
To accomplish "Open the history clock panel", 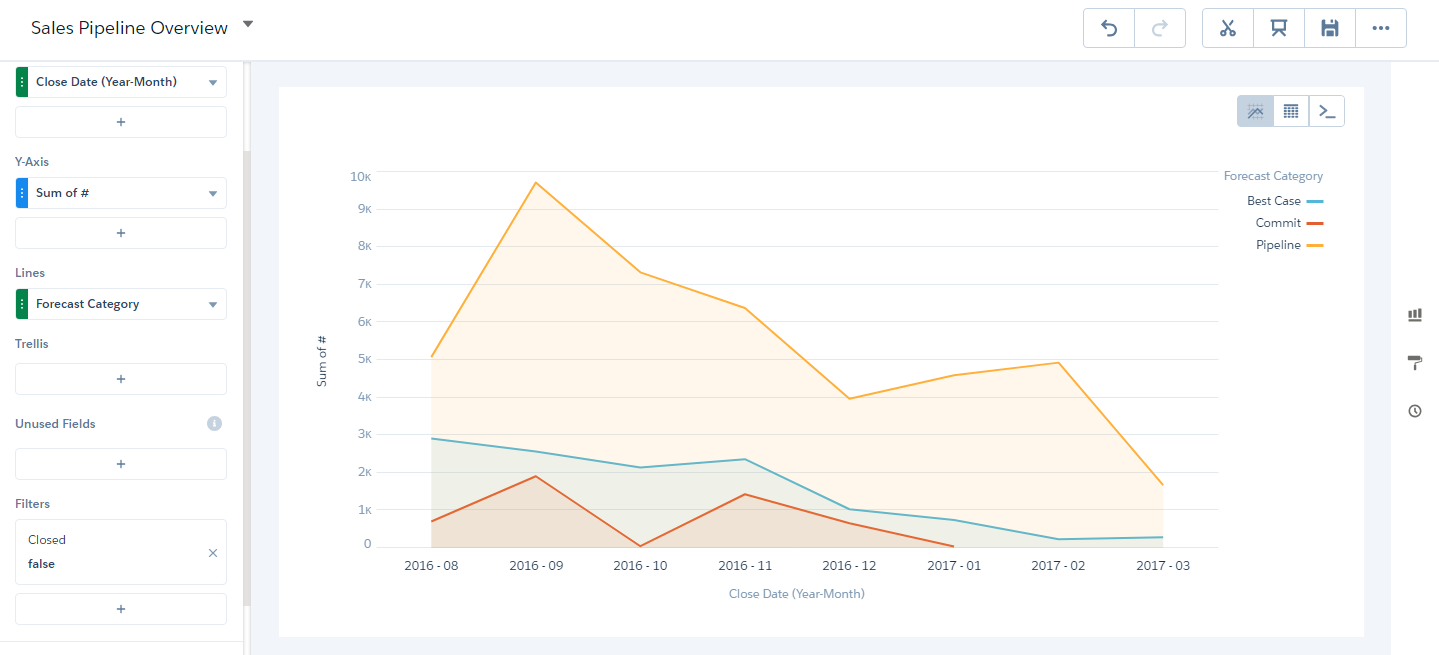I will tap(1415, 411).
